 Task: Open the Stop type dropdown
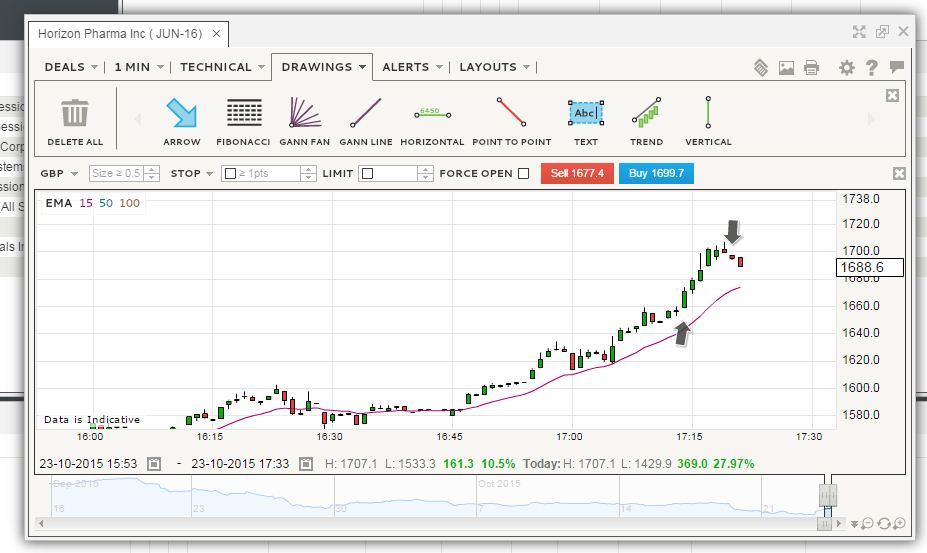click(192, 173)
